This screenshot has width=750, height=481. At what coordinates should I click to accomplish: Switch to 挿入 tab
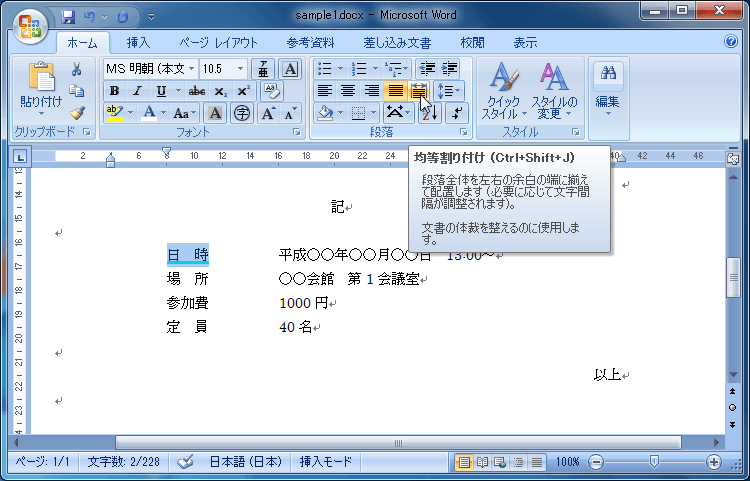(138, 43)
